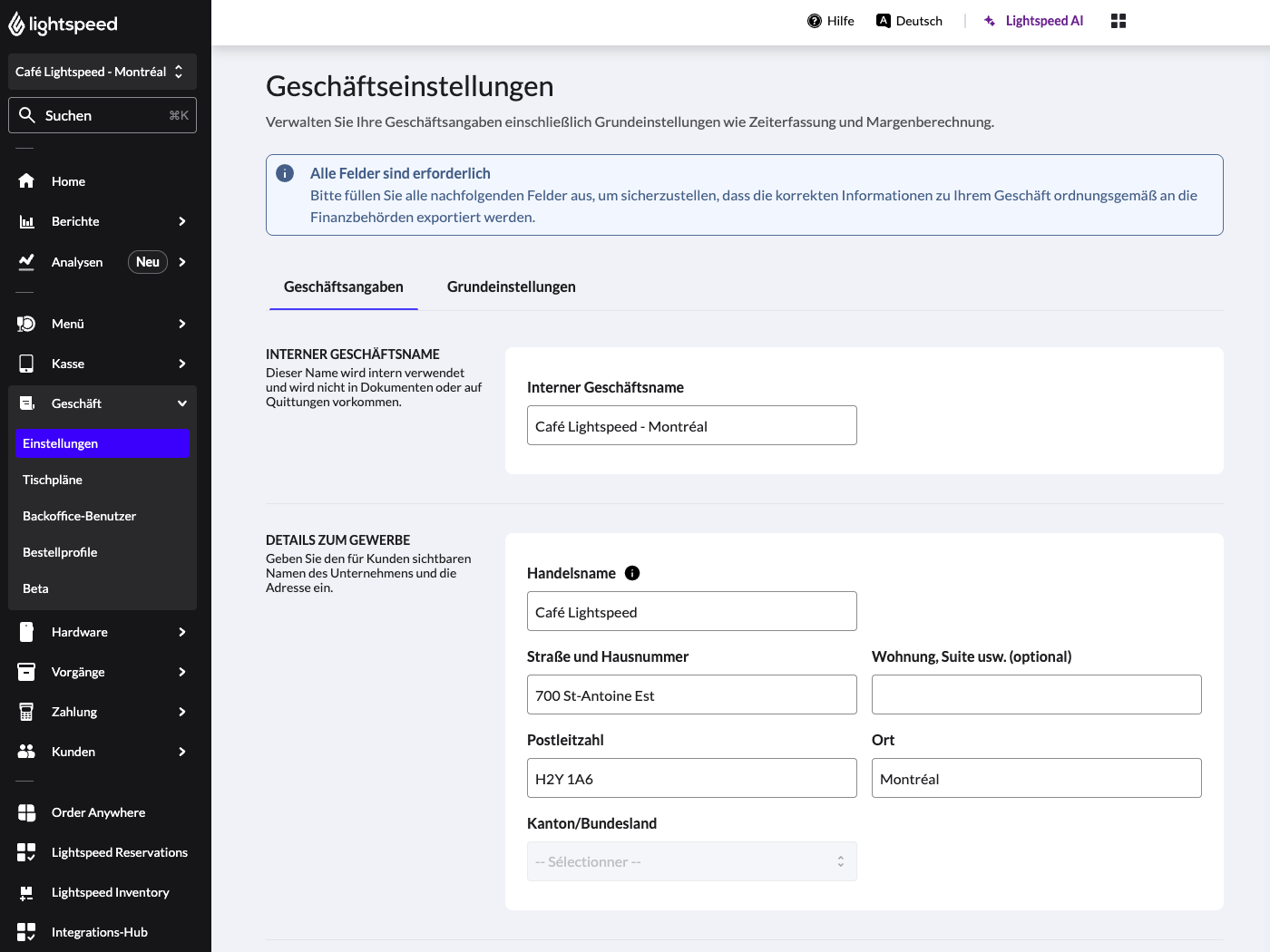This screenshot has width=1270, height=952.
Task: Expand the Zahlung submenu chevron
Action: pyautogui.click(x=182, y=712)
